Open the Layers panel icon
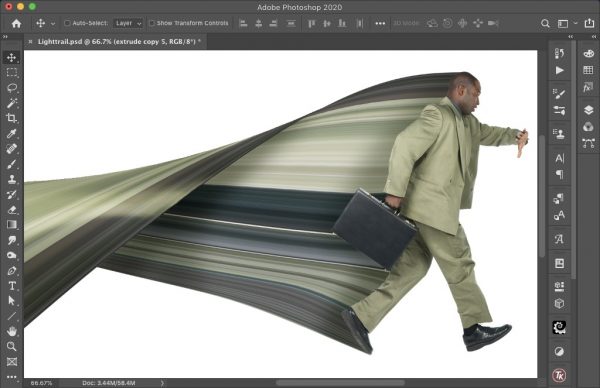The width and height of the screenshot is (600, 388). [x=588, y=110]
